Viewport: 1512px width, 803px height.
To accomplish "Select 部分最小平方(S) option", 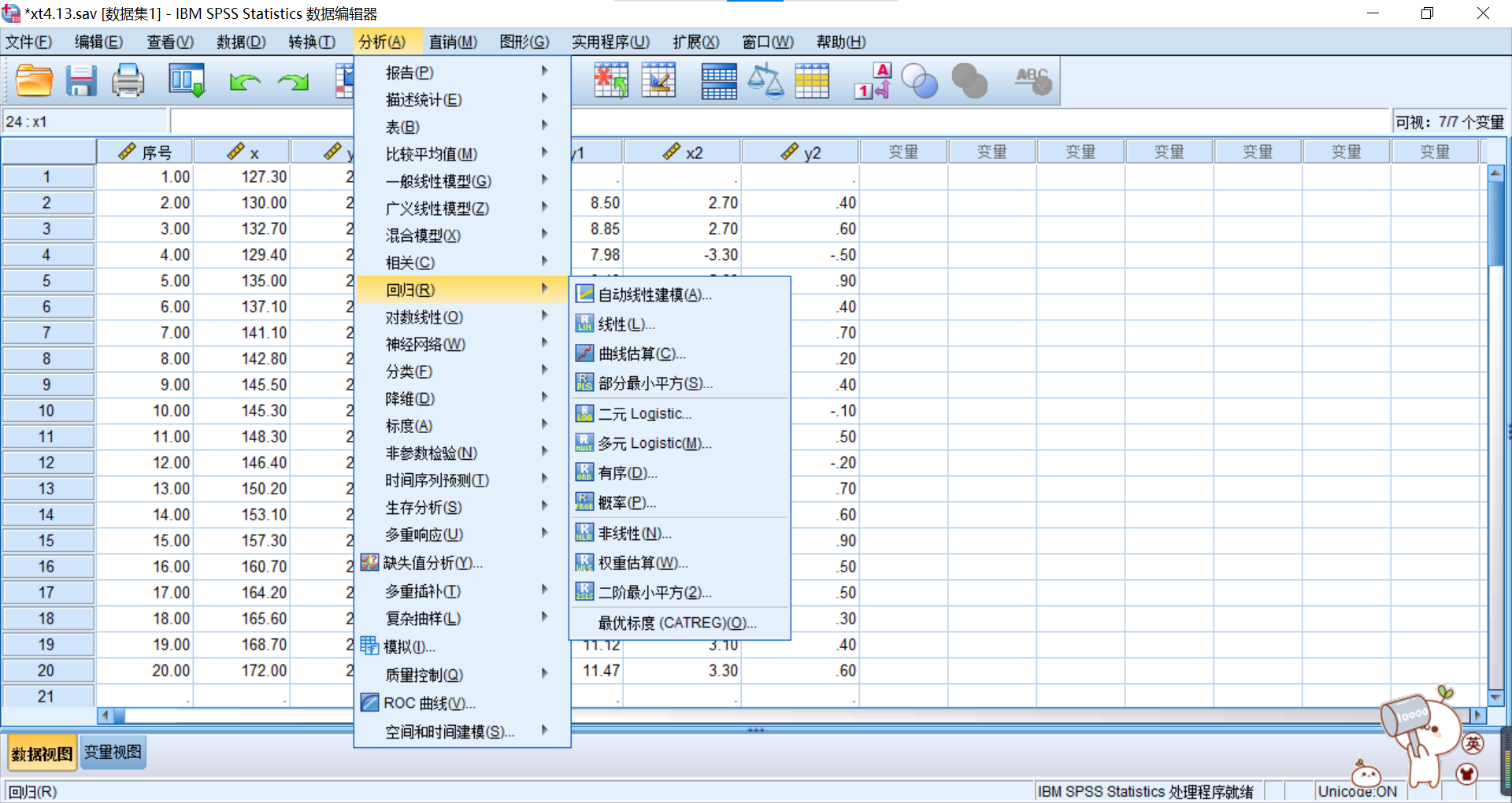I will pos(680,383).
